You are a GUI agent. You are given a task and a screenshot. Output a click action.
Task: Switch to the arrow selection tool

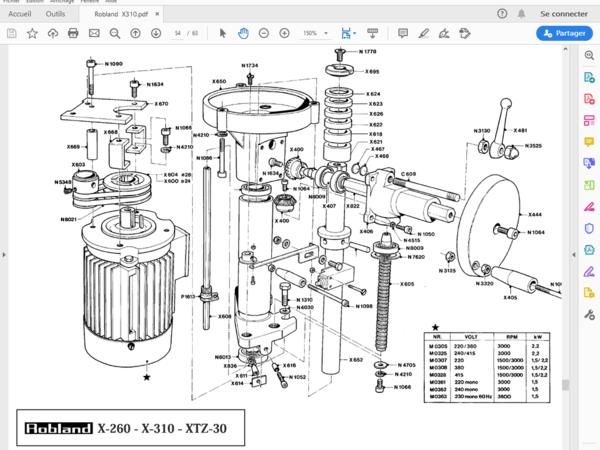223,33
